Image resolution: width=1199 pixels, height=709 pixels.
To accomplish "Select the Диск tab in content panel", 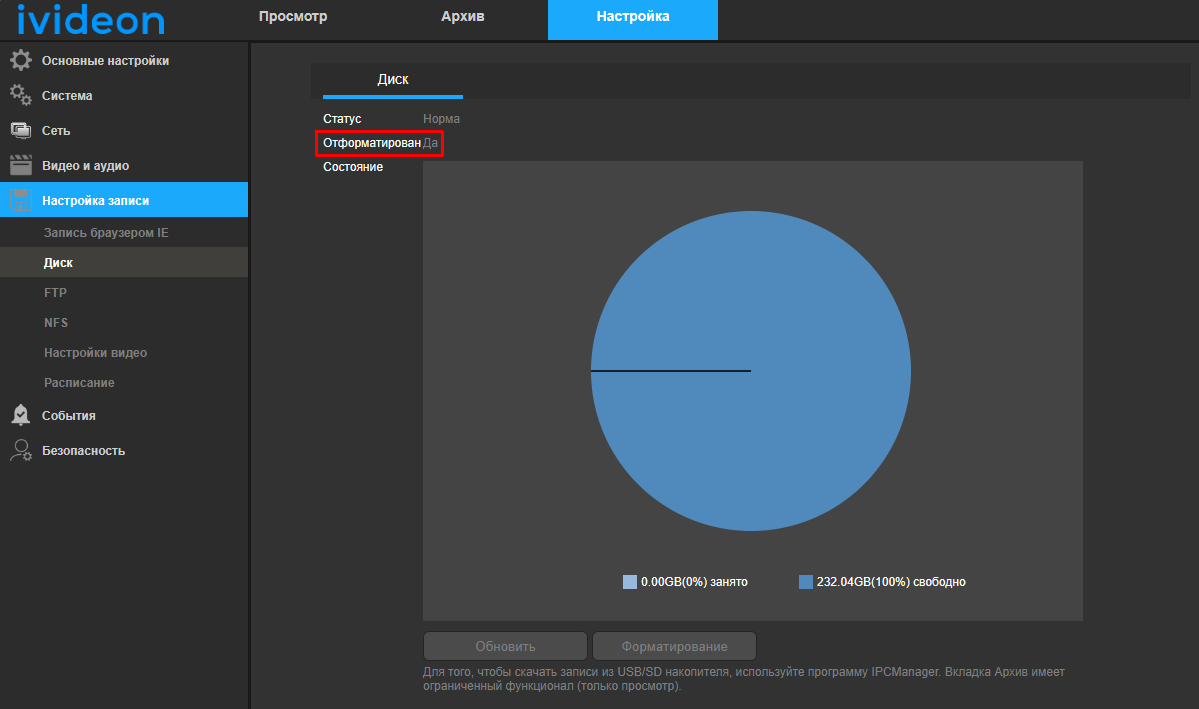I will coord(393,80).
